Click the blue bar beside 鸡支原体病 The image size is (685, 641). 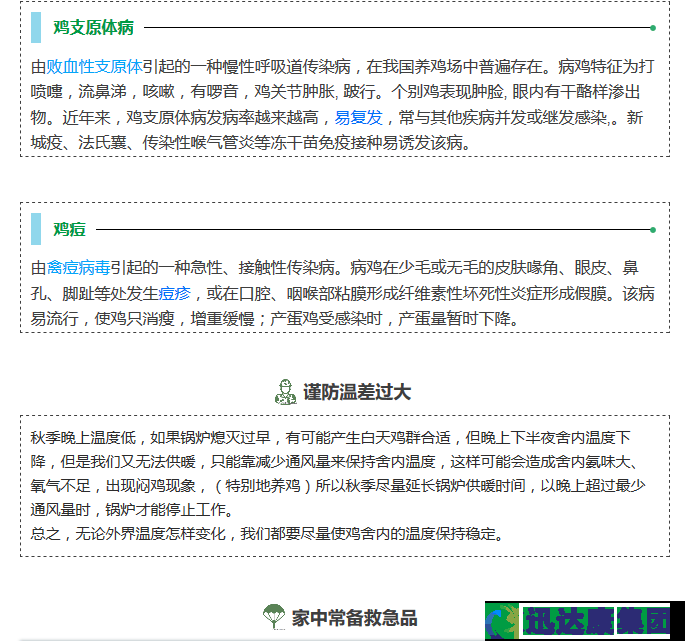point(36,28)
